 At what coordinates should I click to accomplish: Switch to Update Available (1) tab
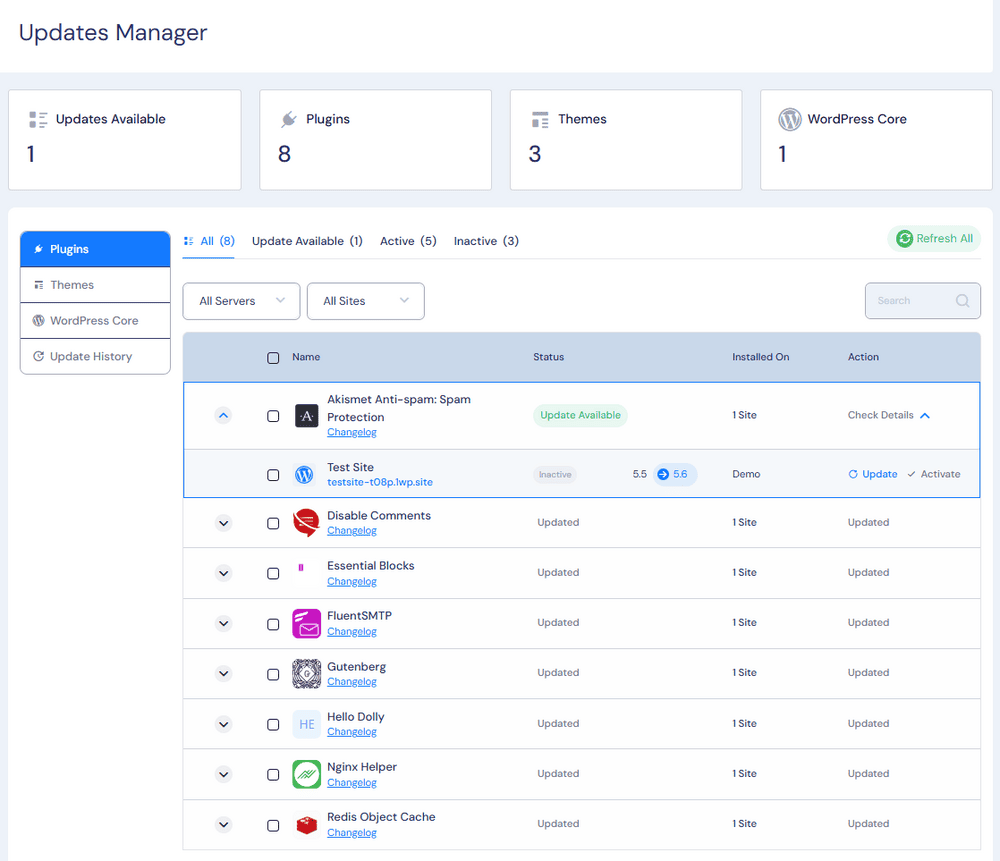pyautogui.click(x=307, y=241)
